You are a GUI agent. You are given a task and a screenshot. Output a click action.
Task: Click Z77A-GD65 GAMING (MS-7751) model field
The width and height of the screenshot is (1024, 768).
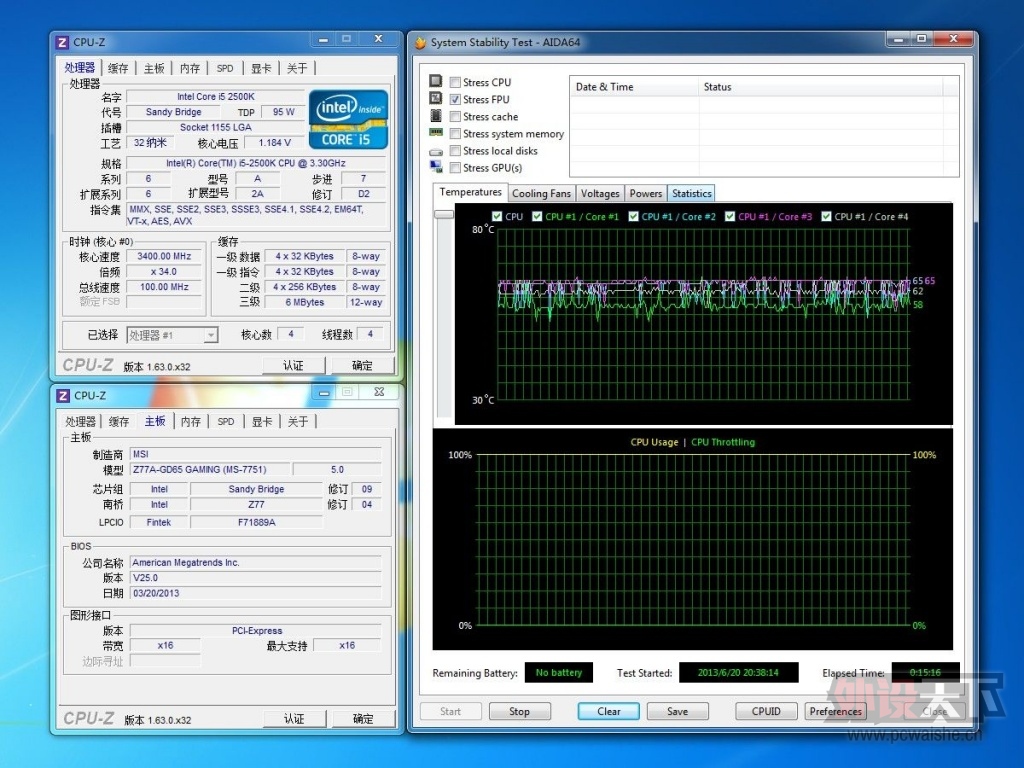pos(210,469)
